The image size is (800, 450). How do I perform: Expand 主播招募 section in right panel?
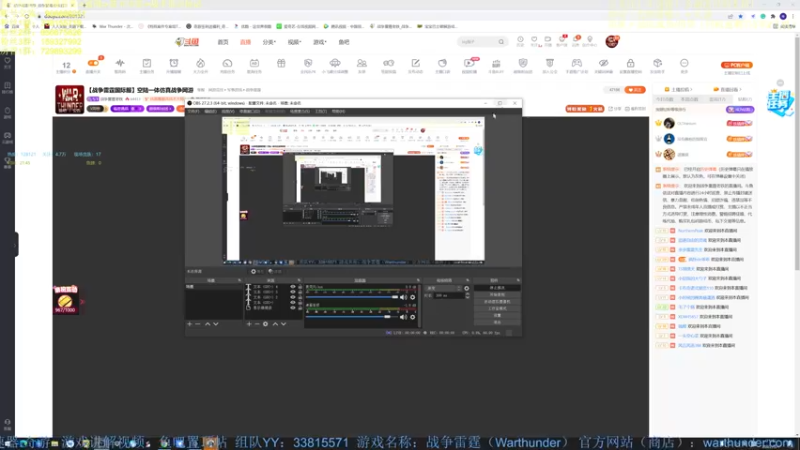(x=679, y=90)
